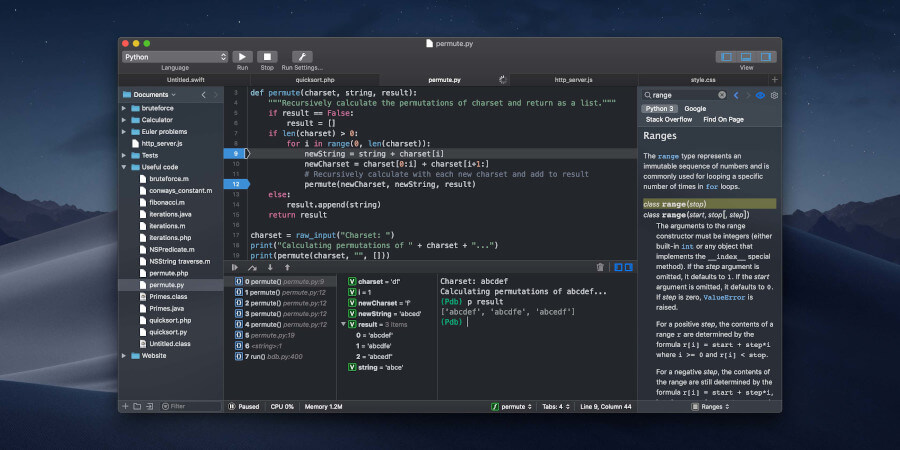Clear console with the trash icon
The image size is (900, 450).
pos(600,267)
